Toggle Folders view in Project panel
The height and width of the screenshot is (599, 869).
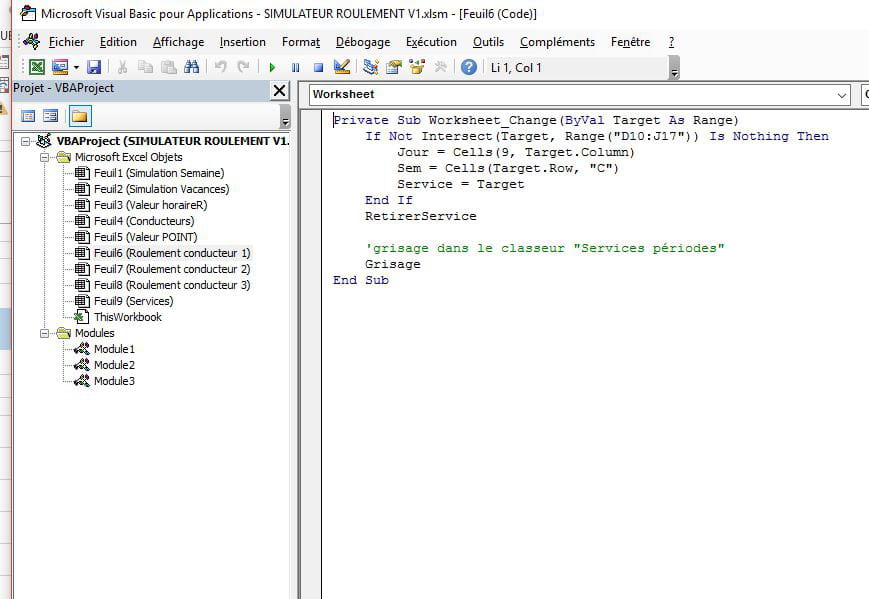point(80,116)
